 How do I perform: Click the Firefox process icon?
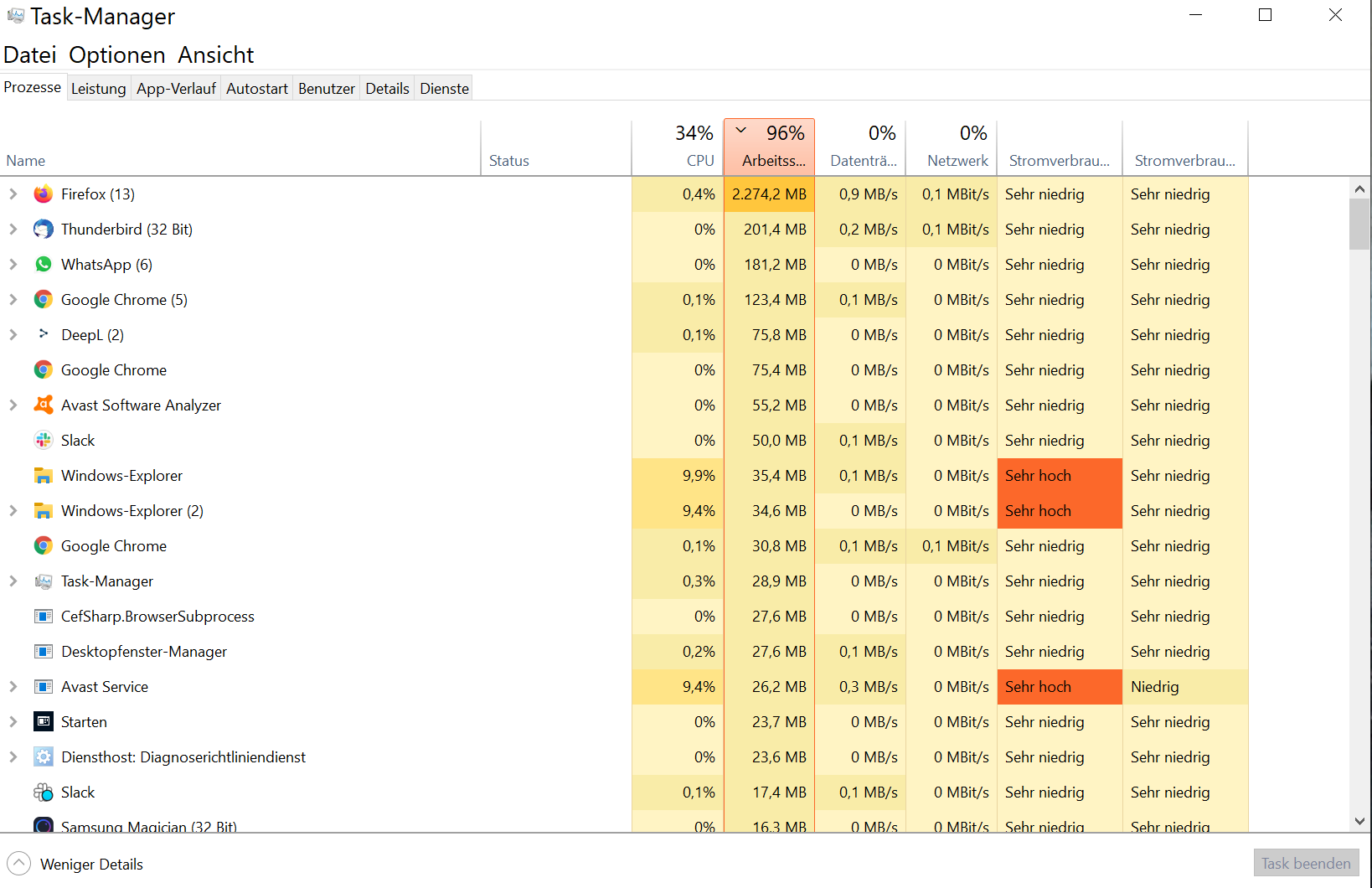44,194
